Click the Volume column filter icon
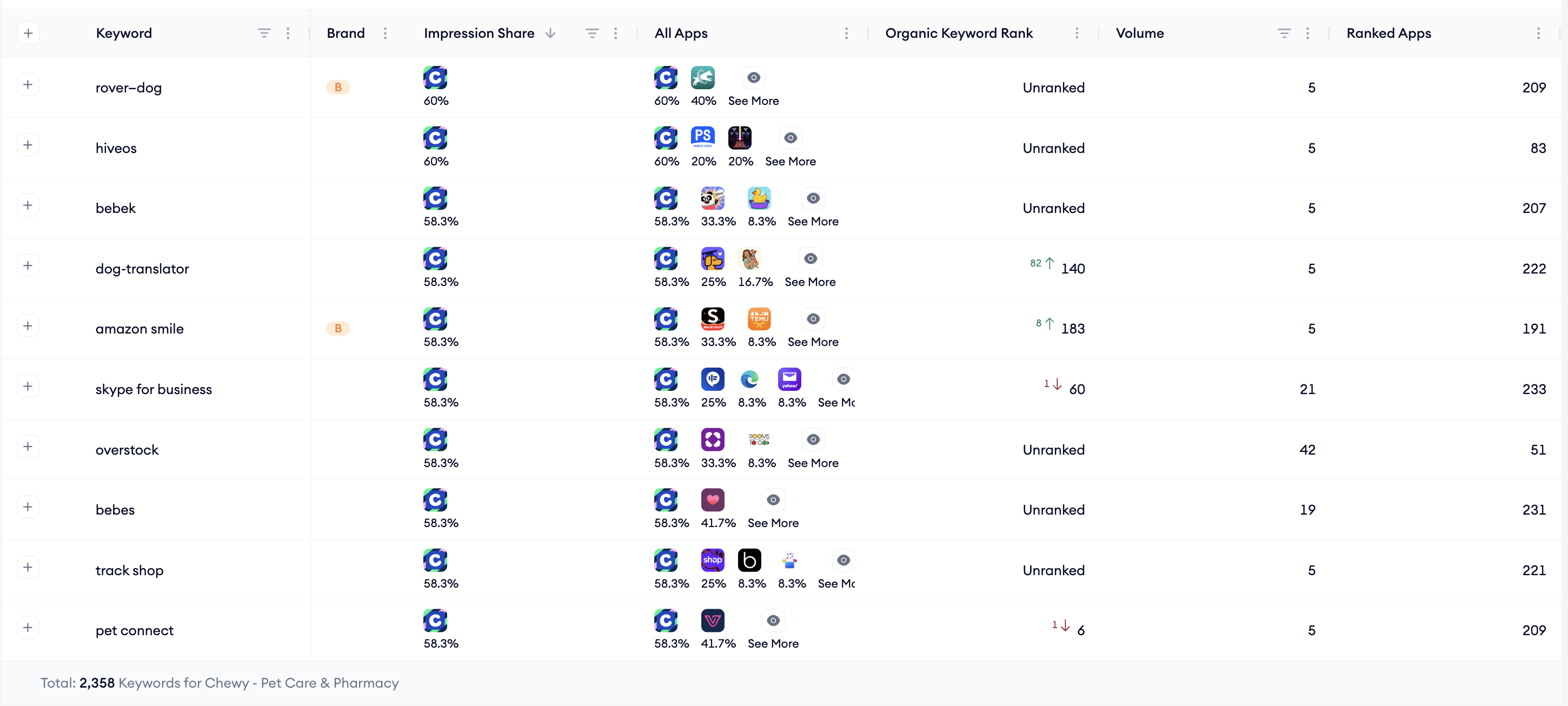The width and height of the screenshot is (1568, 706). click(1284, 34)
